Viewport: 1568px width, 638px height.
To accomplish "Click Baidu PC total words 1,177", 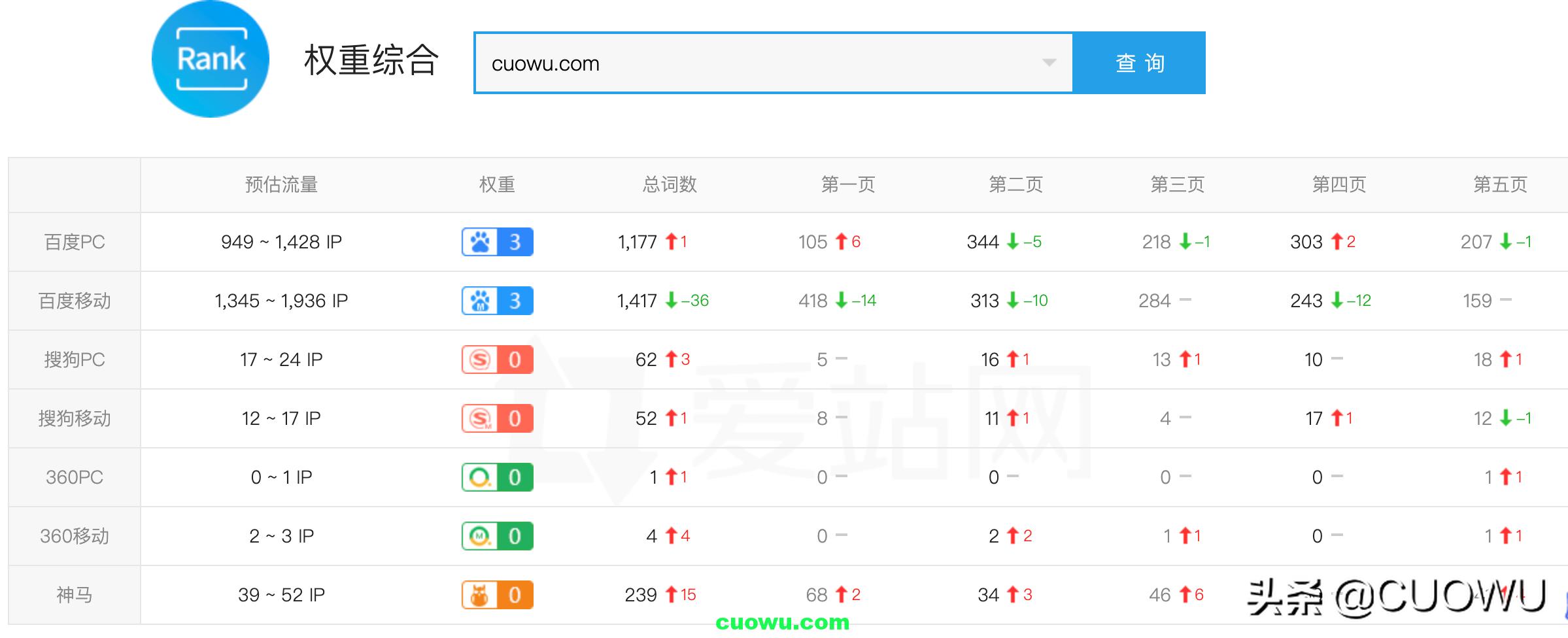I will 637,242.
